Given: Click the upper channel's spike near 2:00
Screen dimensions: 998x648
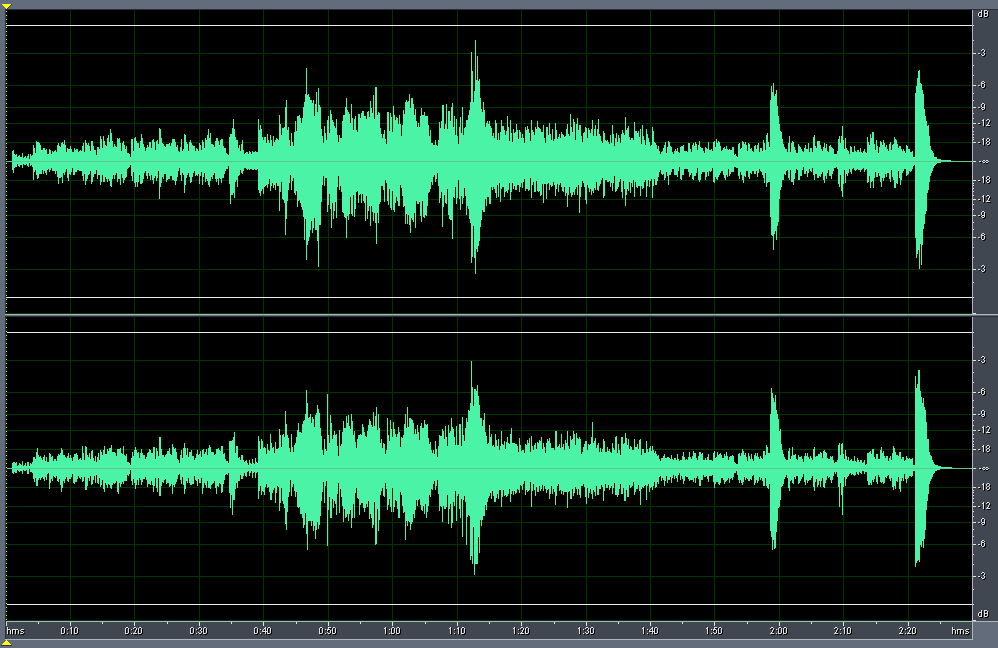Looking at the screenshot, I should pos(774,166).
